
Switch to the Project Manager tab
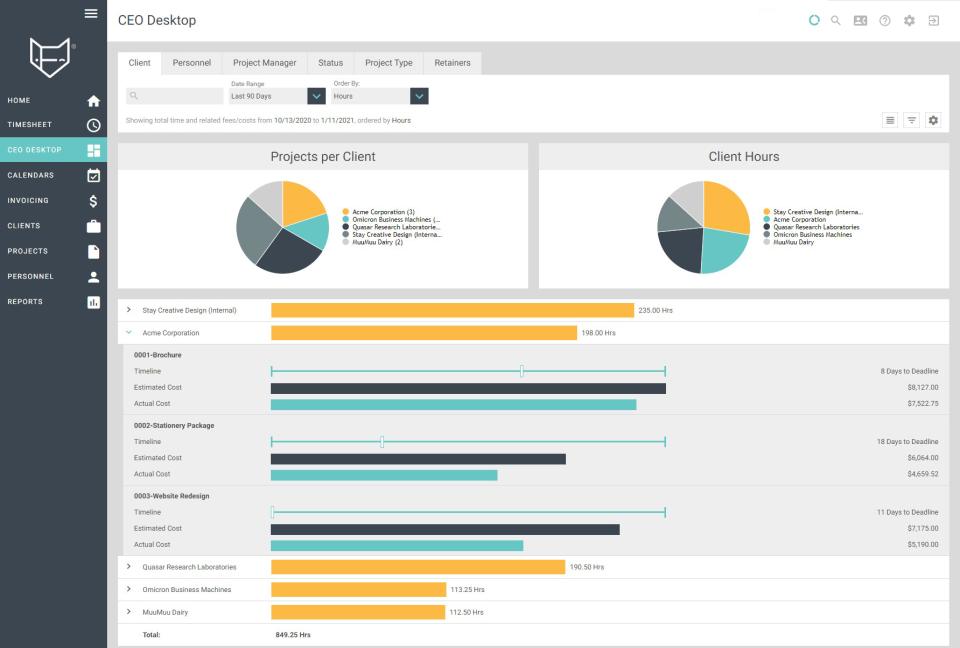pos(263,62)
